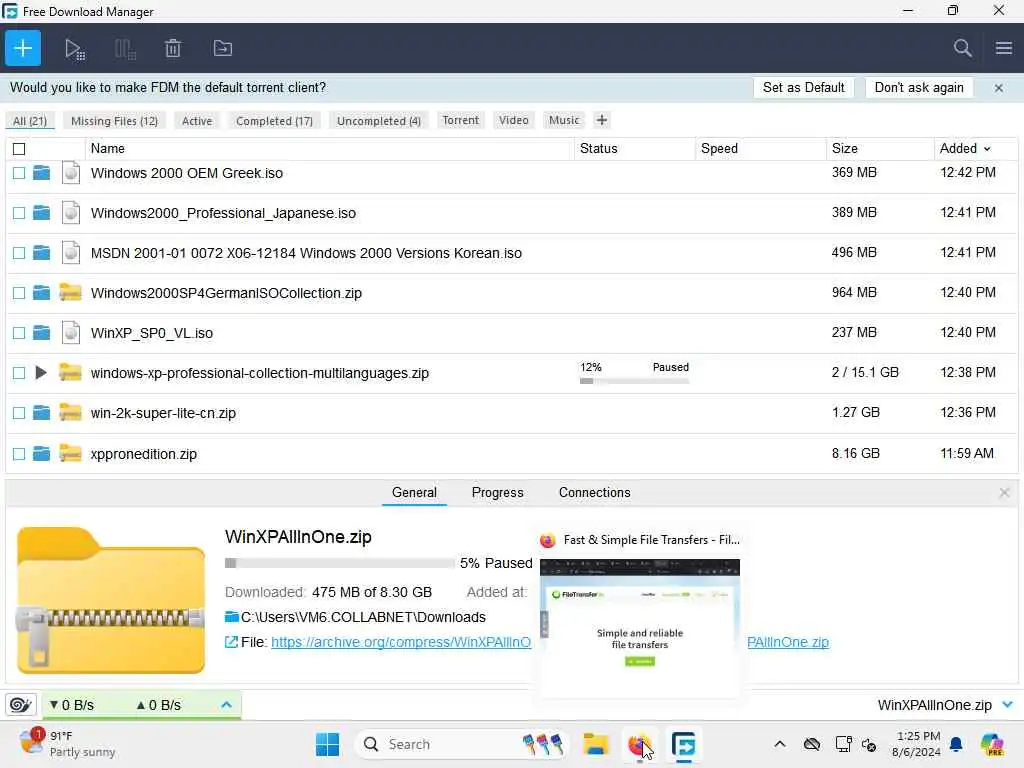Move selected download to a folder

click(x=223, y=48)
